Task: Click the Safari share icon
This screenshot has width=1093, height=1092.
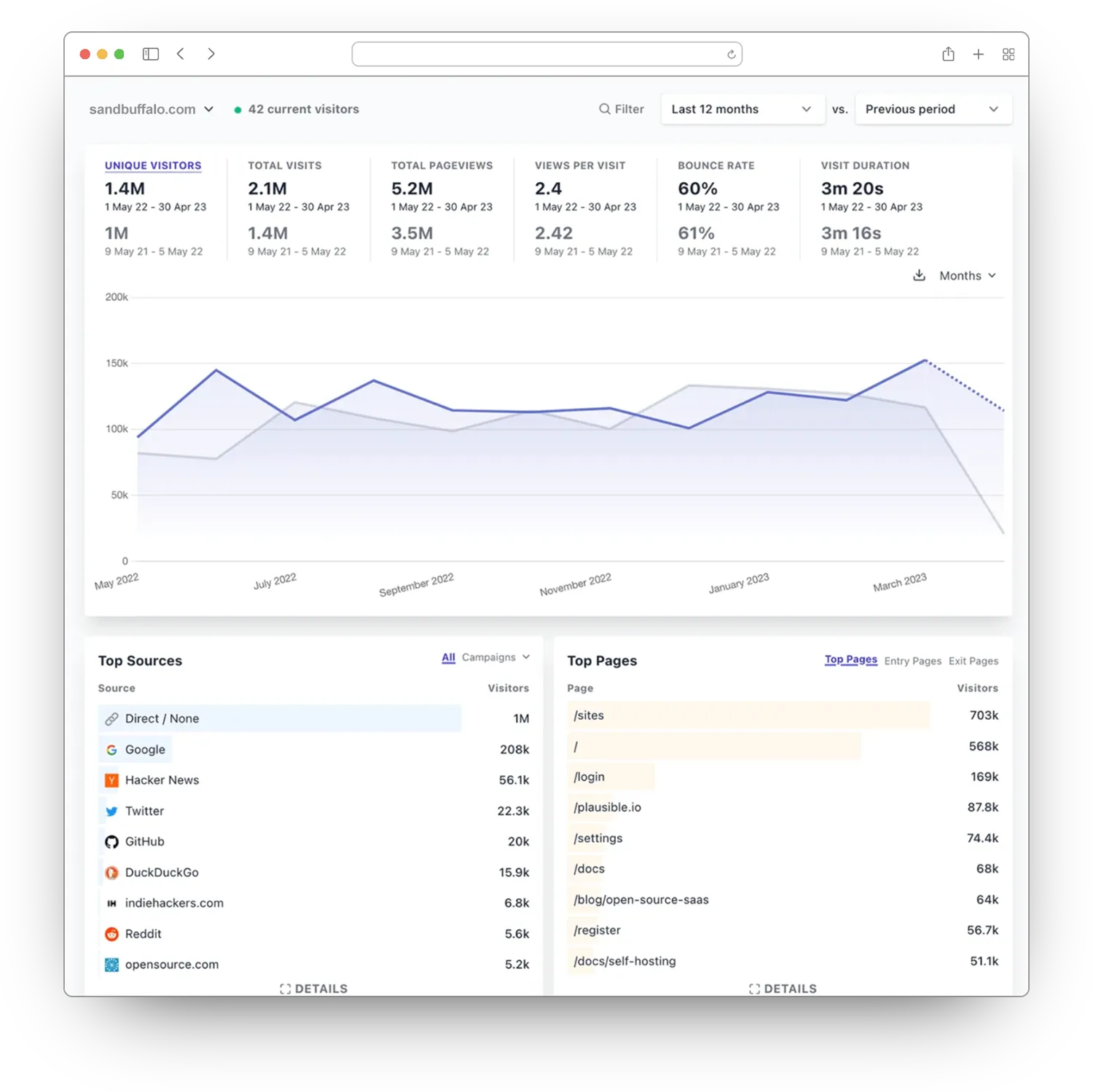Action: tap(948, 53)
